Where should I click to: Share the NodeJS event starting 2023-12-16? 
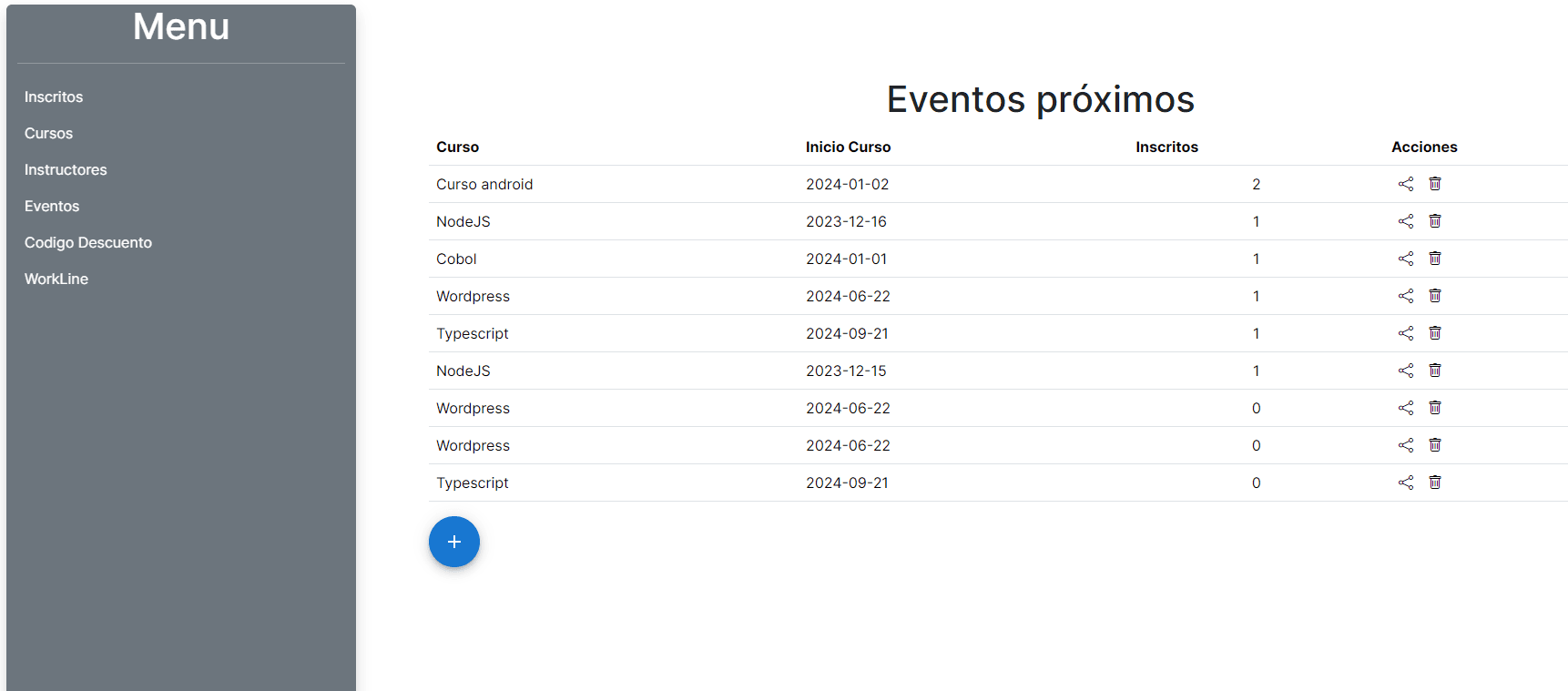pos(1405,221)
